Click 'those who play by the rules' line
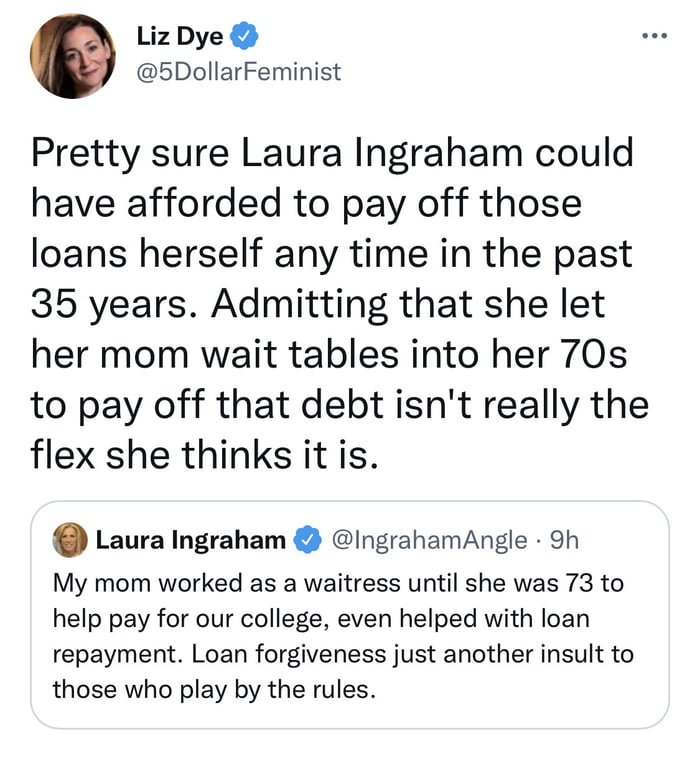Viewport: 700px width, 757px height. (x=214, y=690)
